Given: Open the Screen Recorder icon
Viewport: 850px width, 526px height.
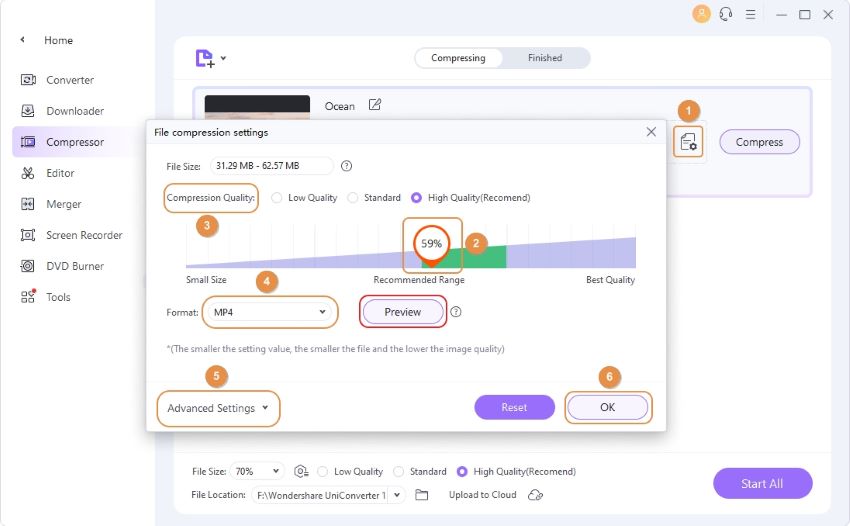Looking at the screenshot, I should coord(28,235).
